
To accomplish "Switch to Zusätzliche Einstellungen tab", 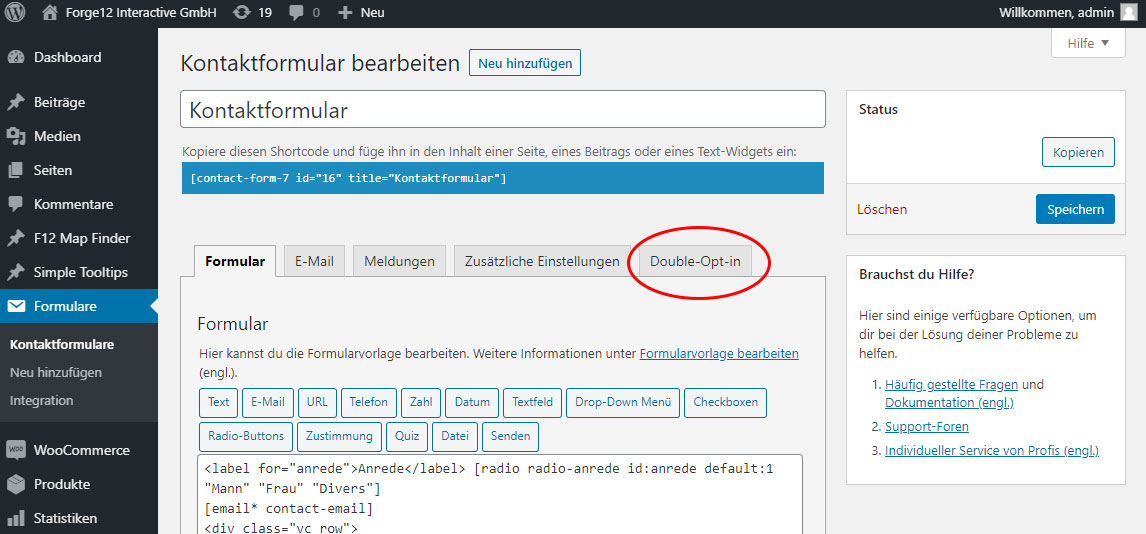I will [x=542, y=262].
